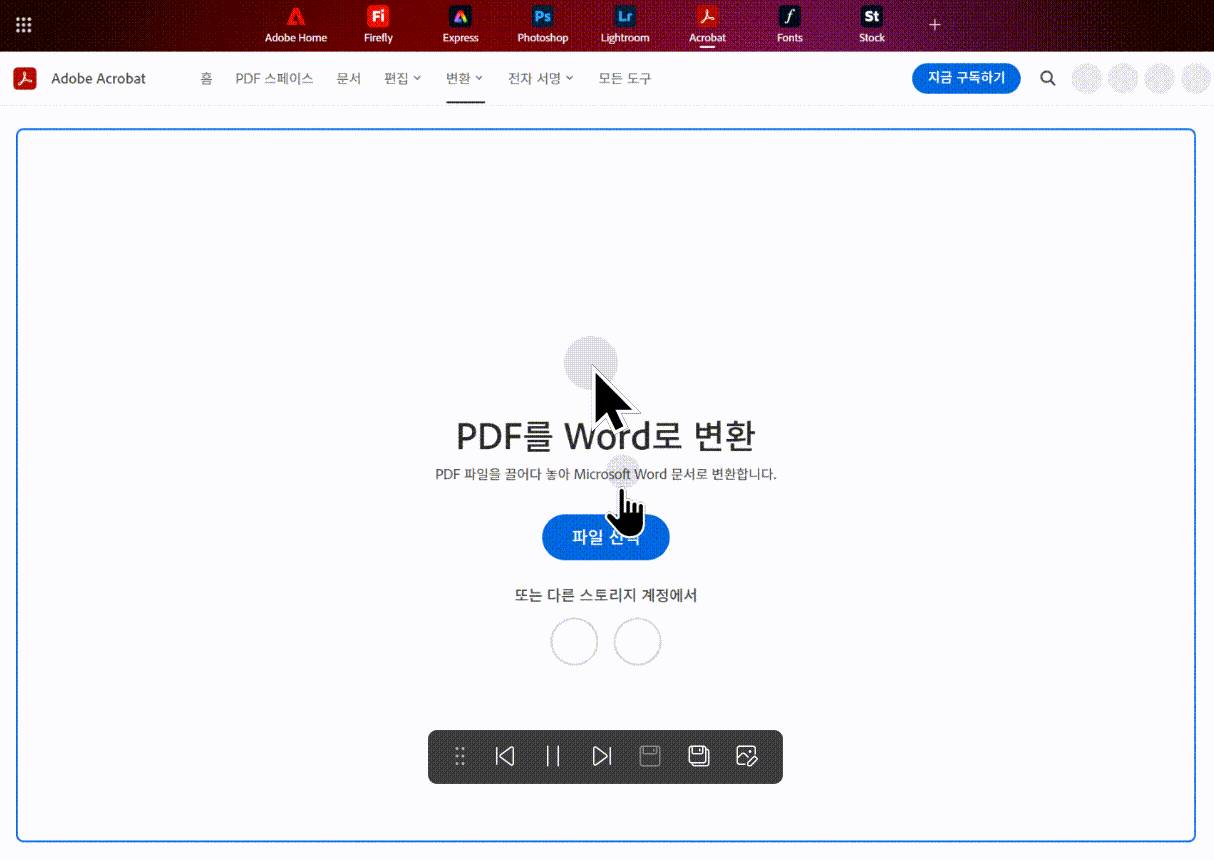Click the dimmed save icon

click(x=650, y=756)
